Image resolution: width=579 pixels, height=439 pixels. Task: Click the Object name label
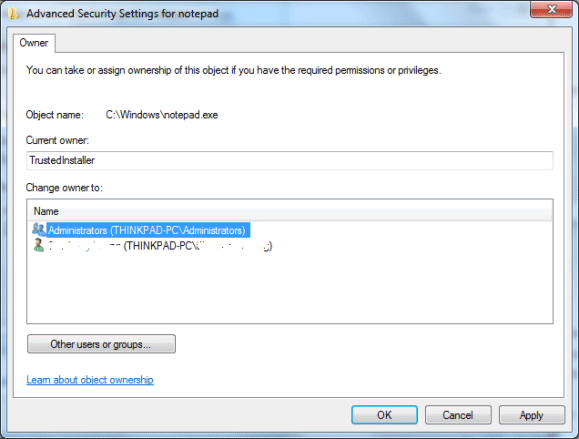coord(55,115)
